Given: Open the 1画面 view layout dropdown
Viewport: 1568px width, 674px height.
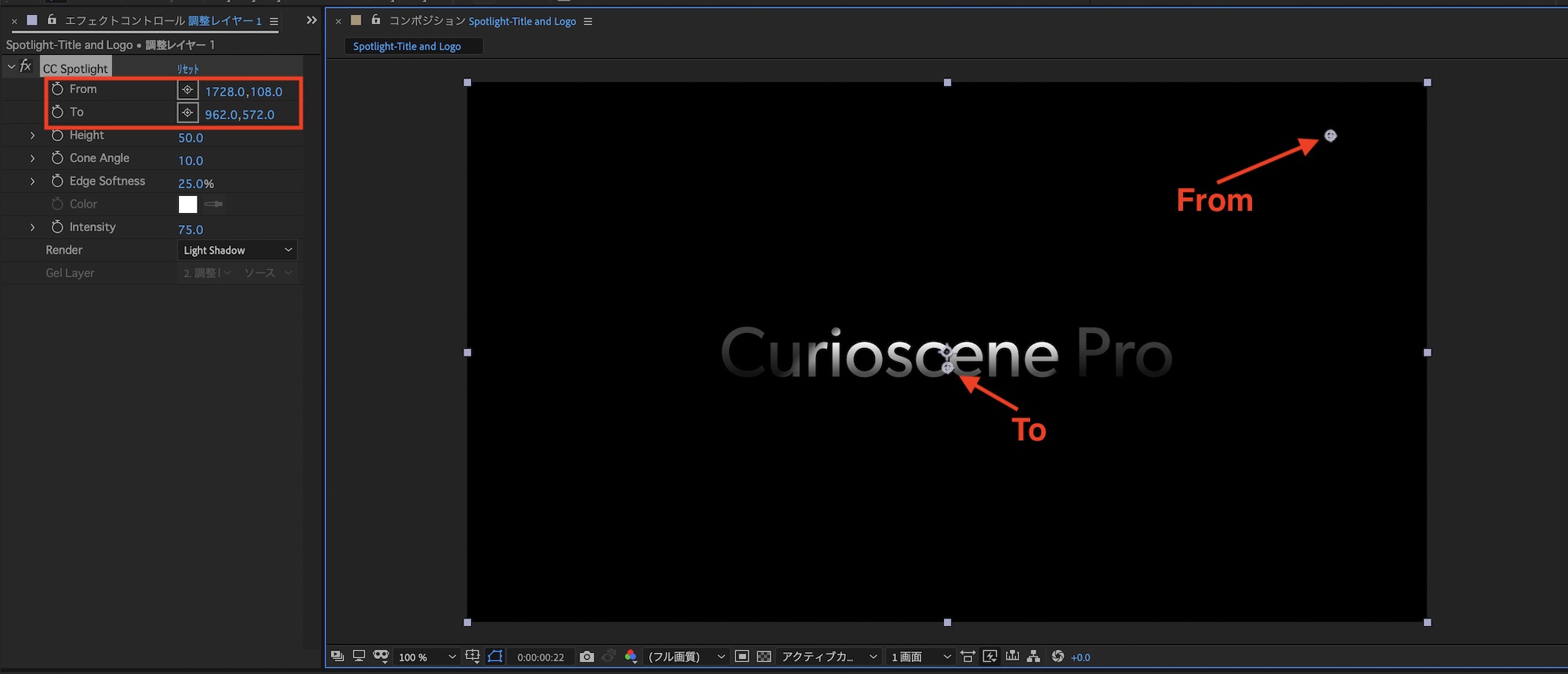Looking at the screenshot, I should pos(921,657).
